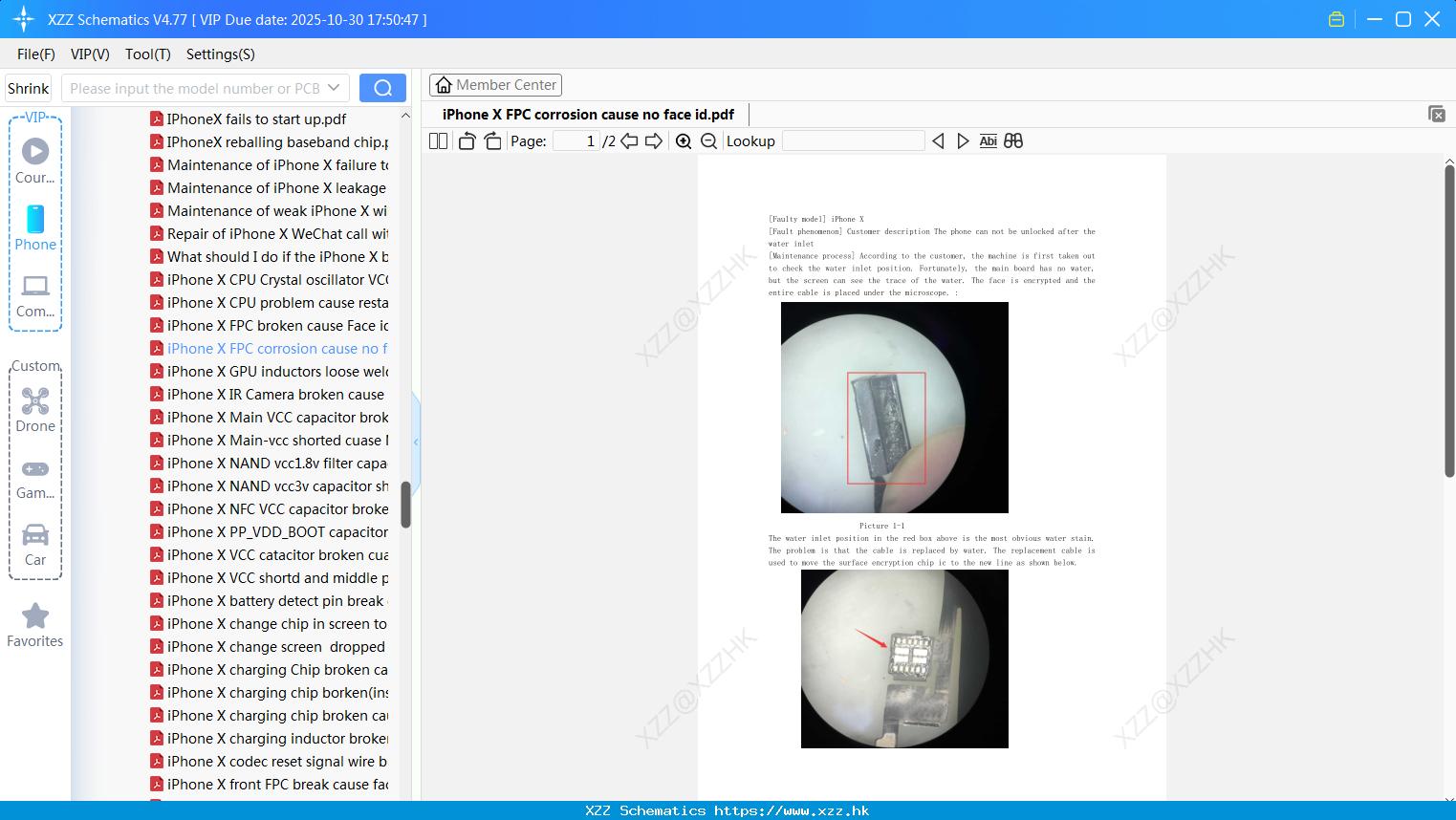The image size is (1456, 820).
Task: Go to next page with right arrow
Action: (654, 141)
